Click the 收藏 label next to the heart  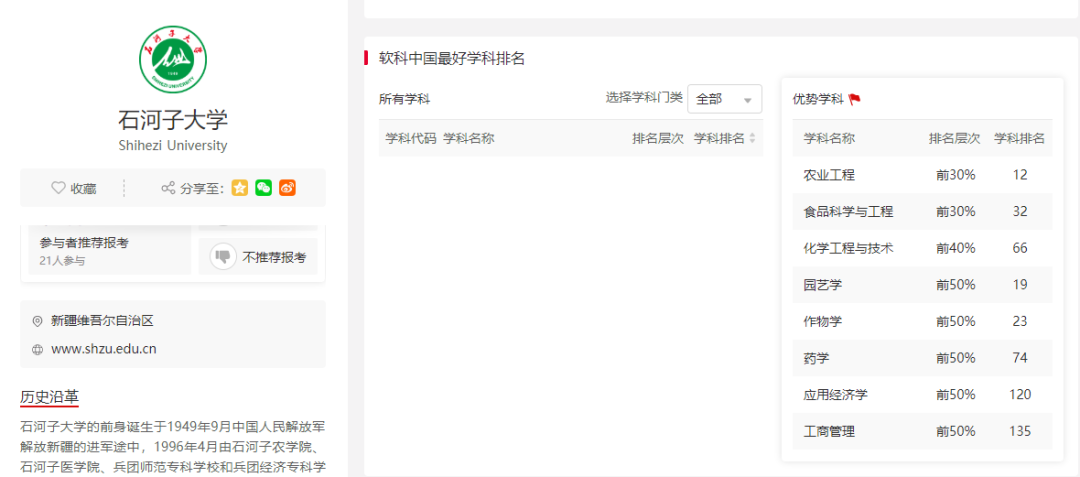point(83,189)
